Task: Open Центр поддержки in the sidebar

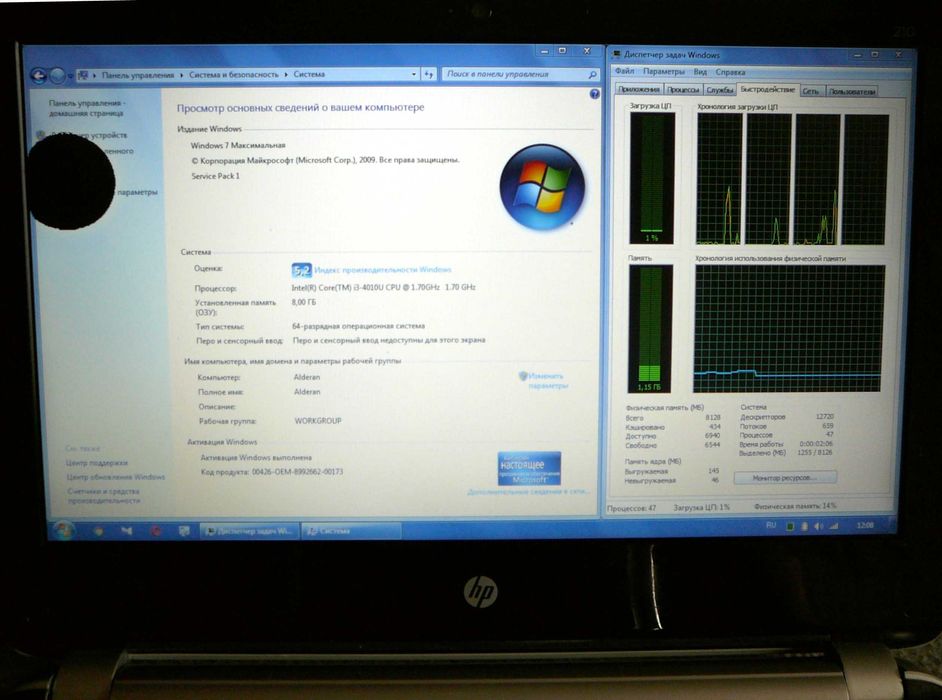Action: click(x=97, y=463)
